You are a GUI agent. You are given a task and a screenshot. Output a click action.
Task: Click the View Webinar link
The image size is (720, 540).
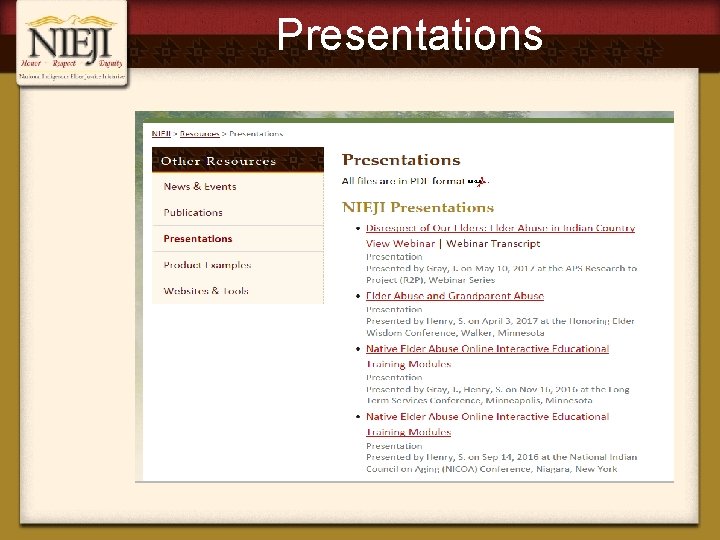coord(400,244)
